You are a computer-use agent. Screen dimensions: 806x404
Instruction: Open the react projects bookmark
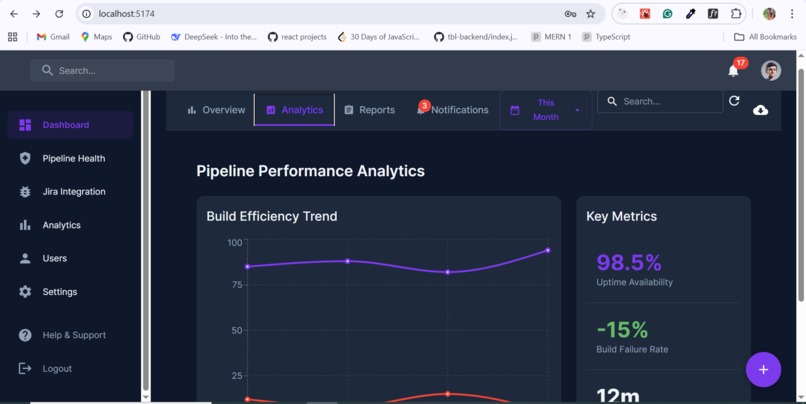pyautogui.click(x=297, y=36)
